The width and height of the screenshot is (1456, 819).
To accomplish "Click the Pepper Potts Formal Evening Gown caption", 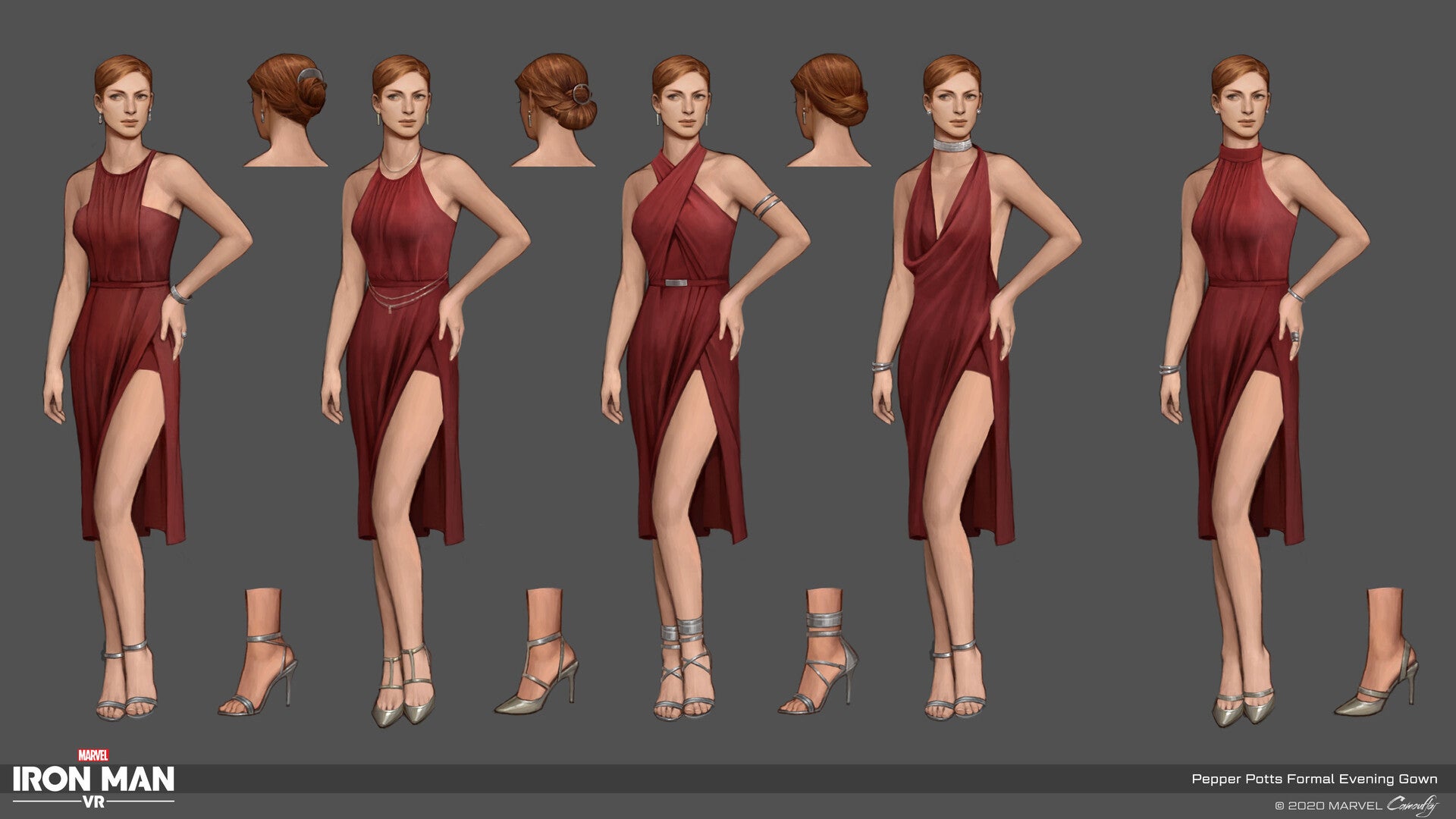I will click(1314, 779).
